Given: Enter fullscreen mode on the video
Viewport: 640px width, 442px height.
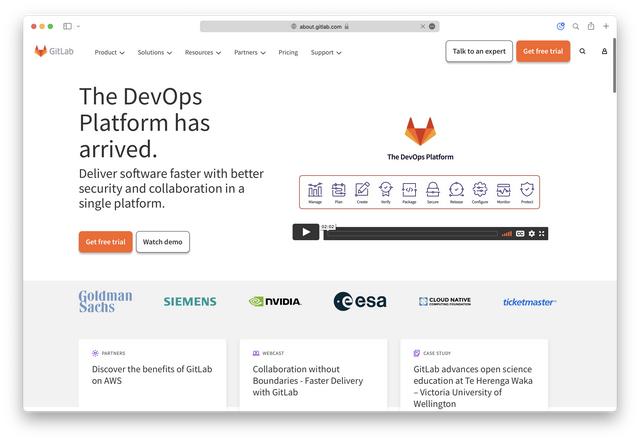Looking at the screenshot, I should [x=542, y=233].
